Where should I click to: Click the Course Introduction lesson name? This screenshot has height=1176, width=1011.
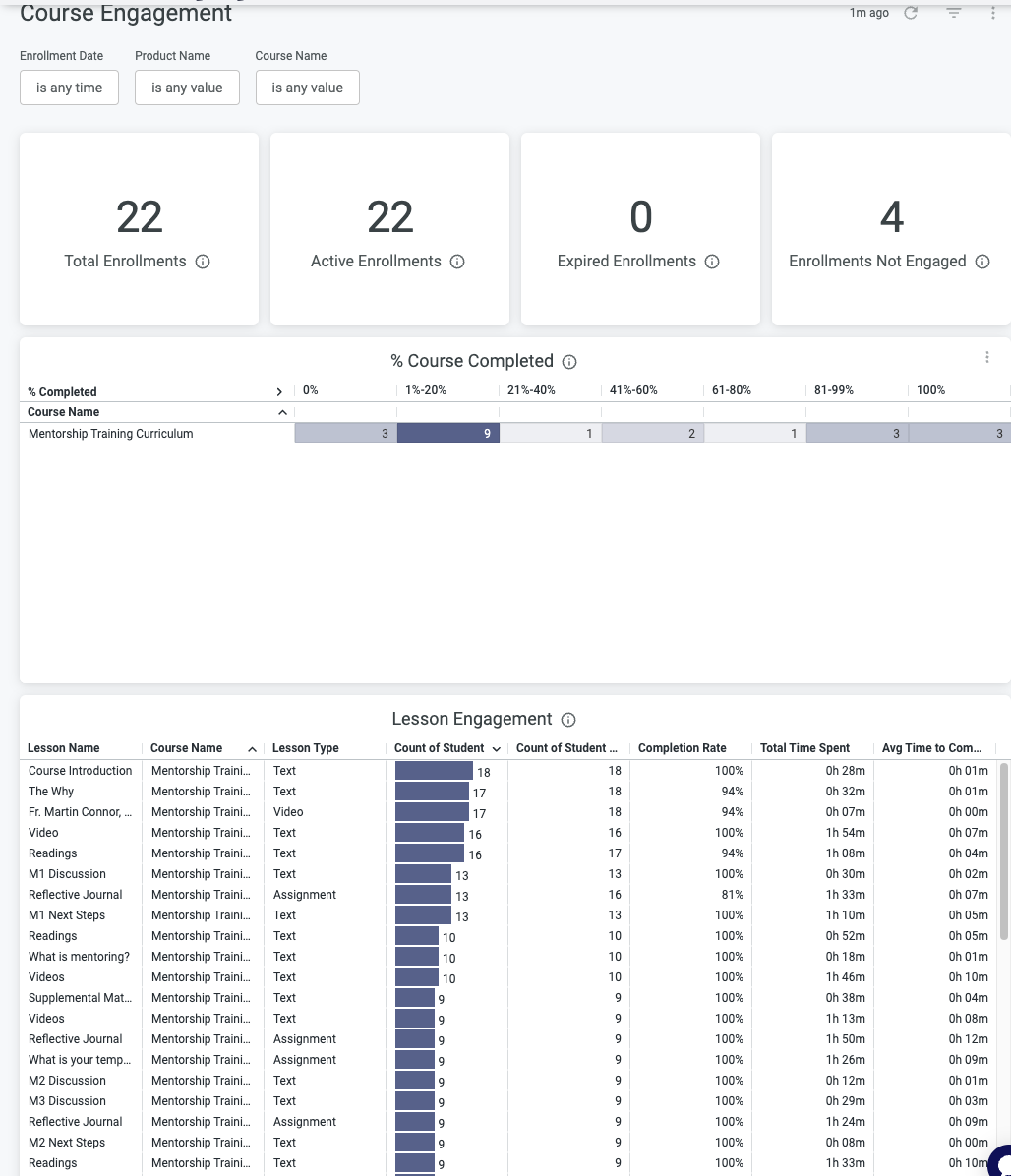tap(80, 771)
